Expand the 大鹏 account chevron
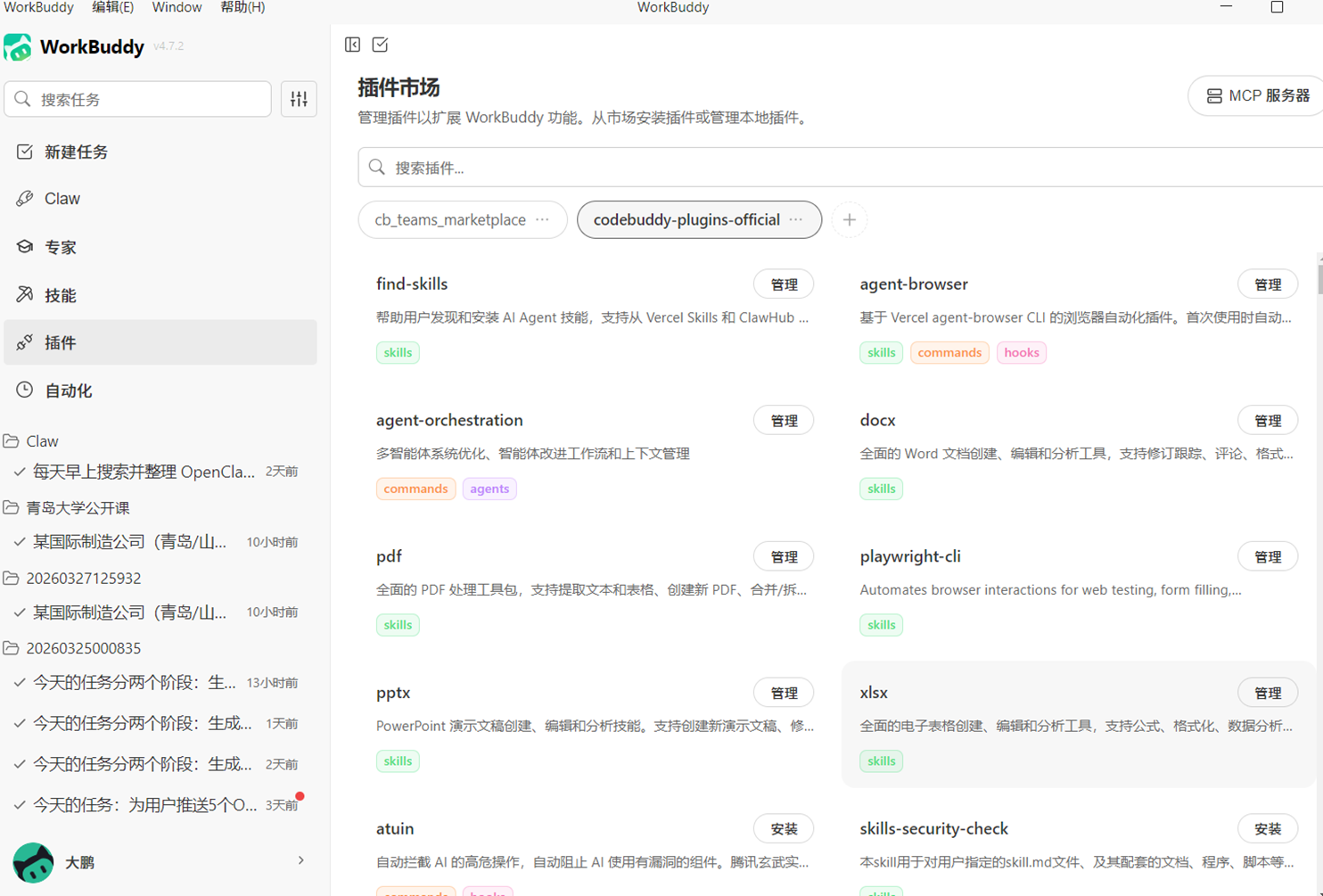1323x896 pixels. point(301,861)
